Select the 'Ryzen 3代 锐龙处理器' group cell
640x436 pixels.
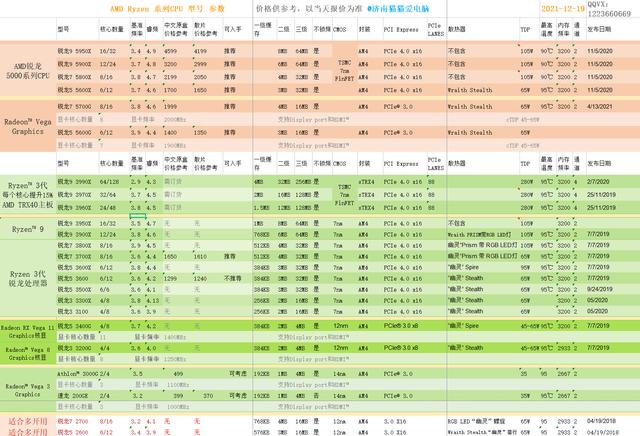click(x=28, y=278)
